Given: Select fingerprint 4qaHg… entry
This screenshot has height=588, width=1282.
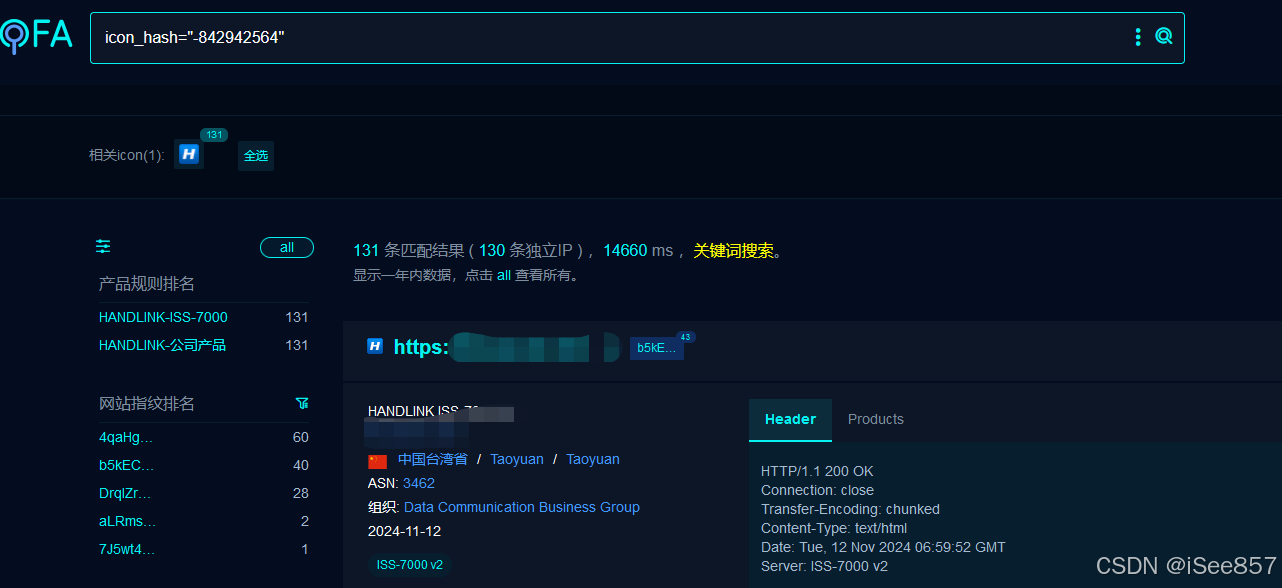Looking at the screenshot, I should point(126,437).
